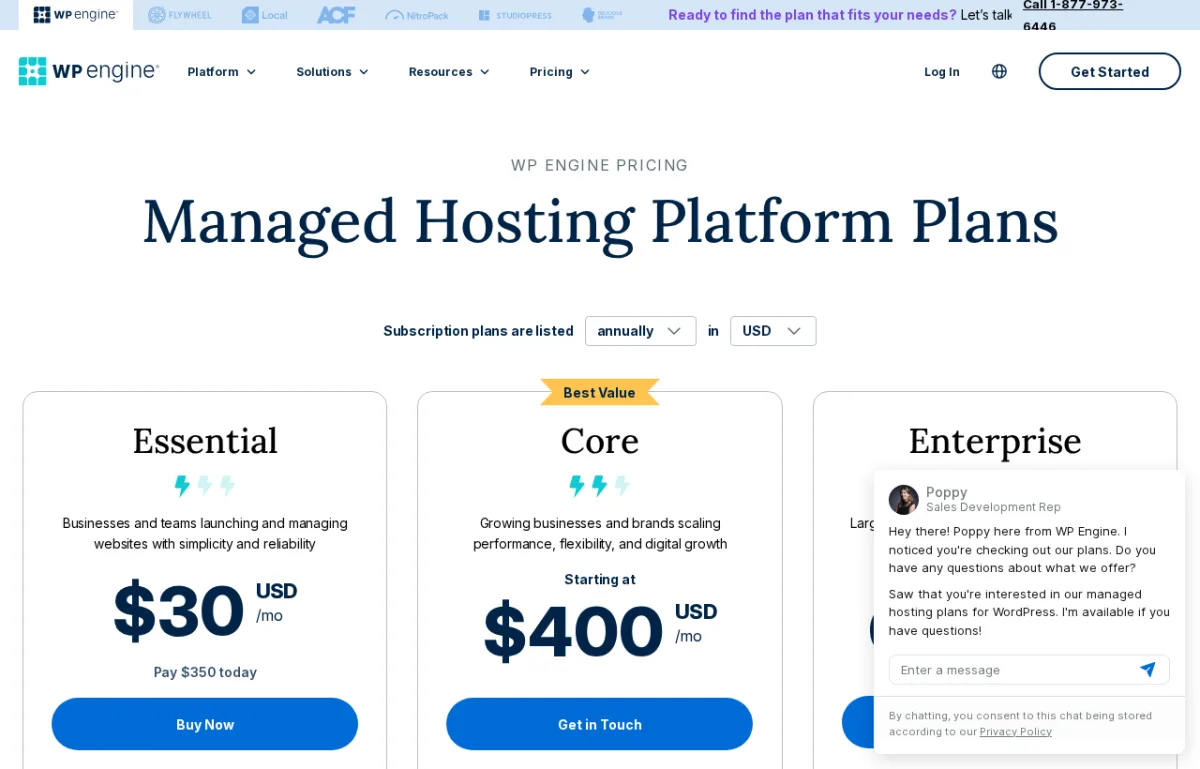Click the WP Engine logo in navigation
Image resolution: width=1200 pixels, height=769 pixels.
[x=89, y=71]
